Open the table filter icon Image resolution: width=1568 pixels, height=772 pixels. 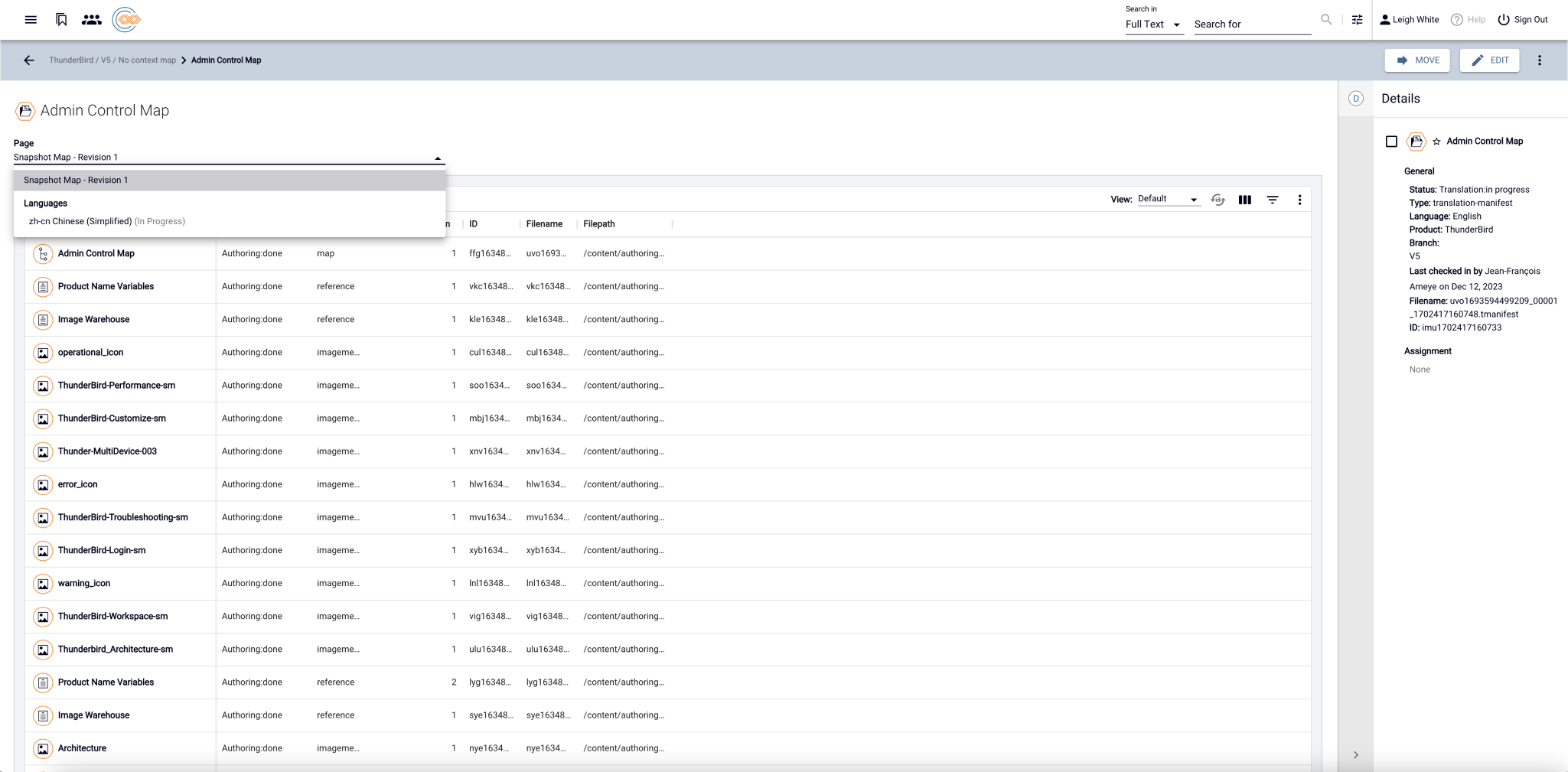coord(1273,200)
